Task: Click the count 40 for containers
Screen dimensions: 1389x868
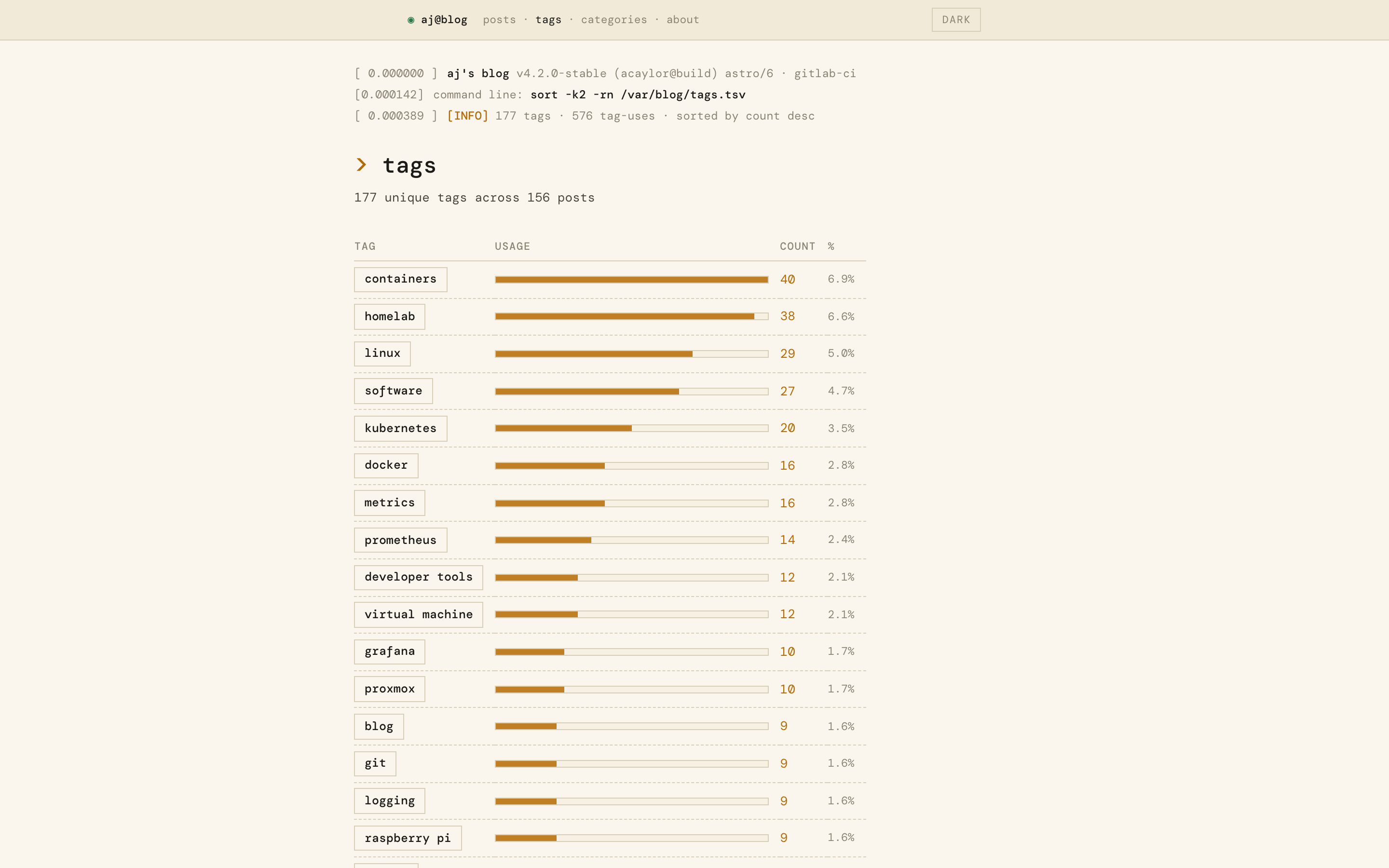Action: click(787, 280)
